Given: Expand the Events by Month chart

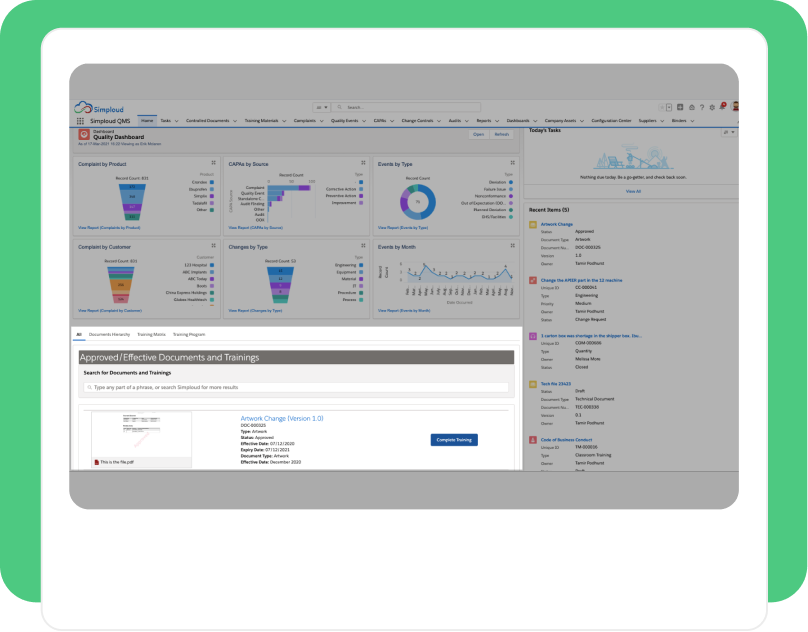Looking at the screenshot, I should (x=512, y=245).
